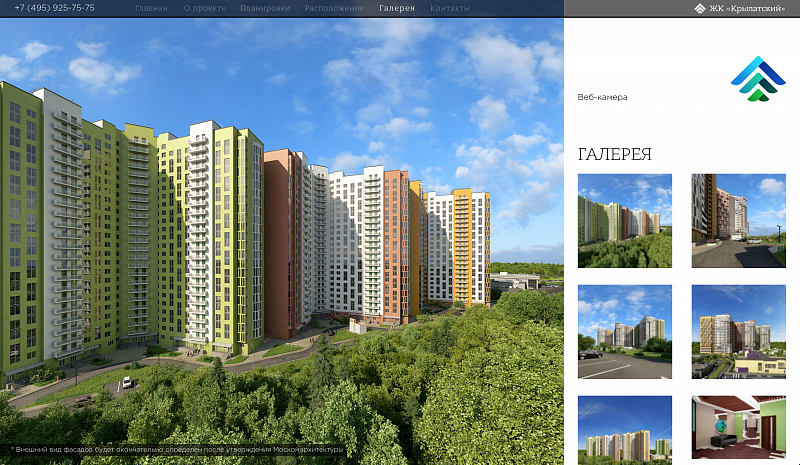Screen dimensions: 800x465
Task: Call the phone number +7 (495) 925-75-75
Action: click(55, 8)
